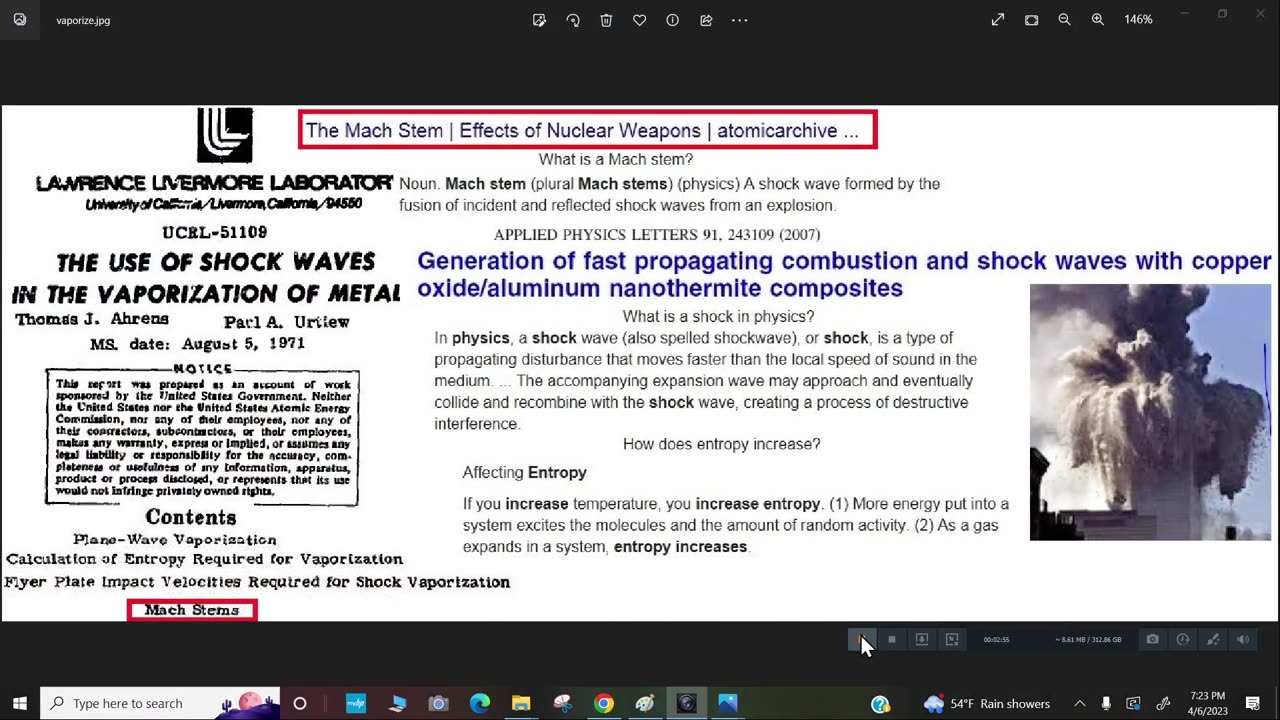Screen dimensions: 1280x720
Task: Click the recorder's region selection icon
Action: (952, 639)
